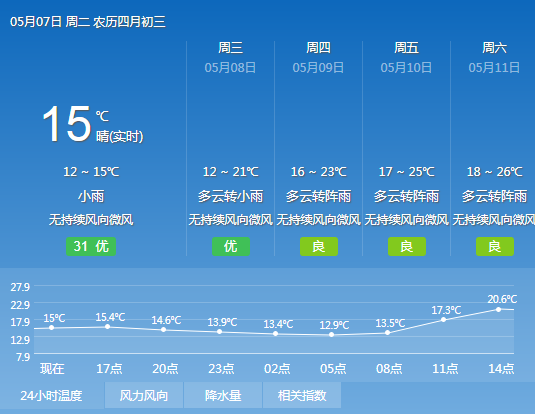Image resolution: width=535 pixels, height=414 pixels.
Task: Click the 08点 time axis label
Action: click(389, 369)
